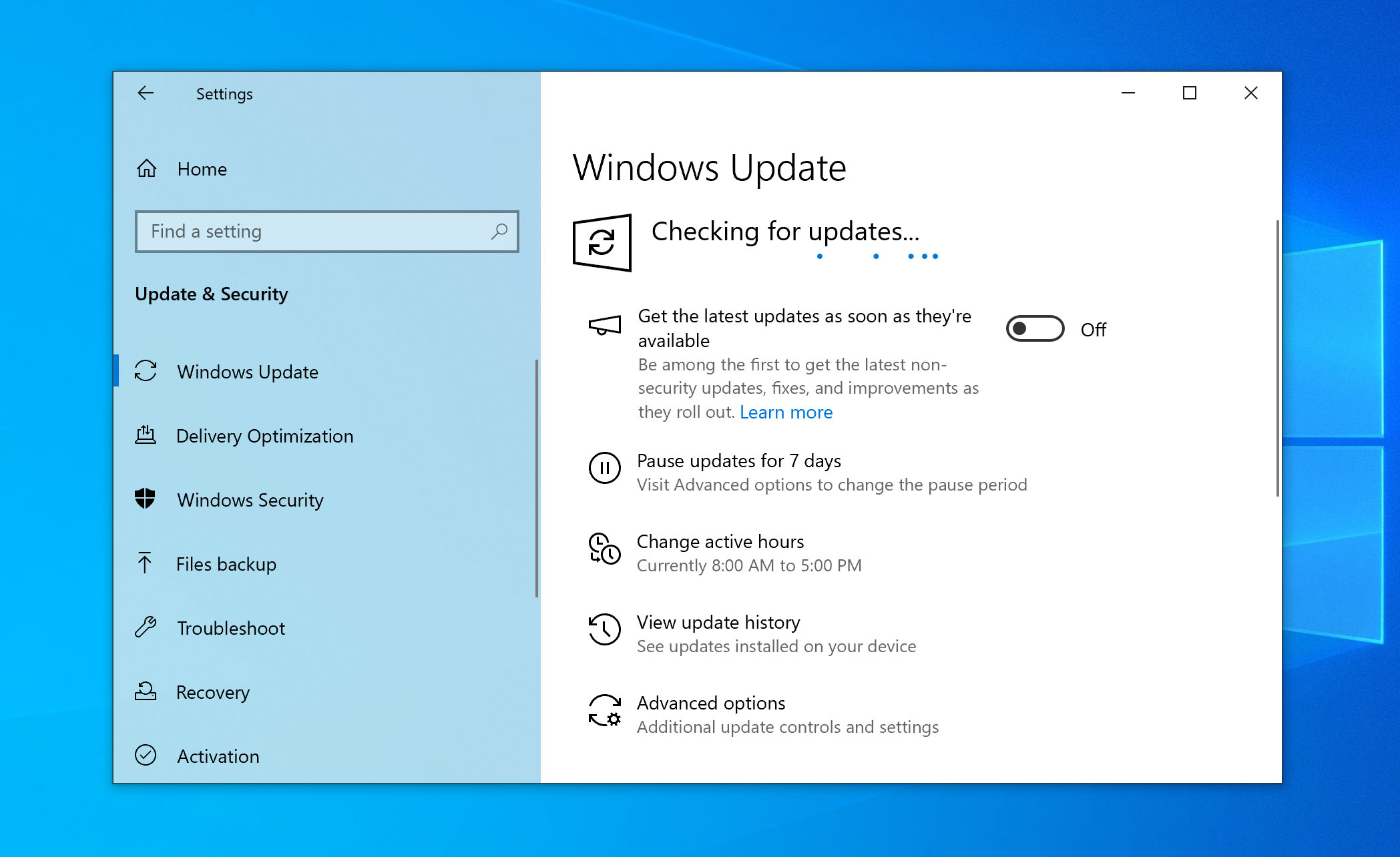Viewport: 1400px width, 857px height.
Task: Click the main pane vertical scrollbar
Action: pos(1277,358)
